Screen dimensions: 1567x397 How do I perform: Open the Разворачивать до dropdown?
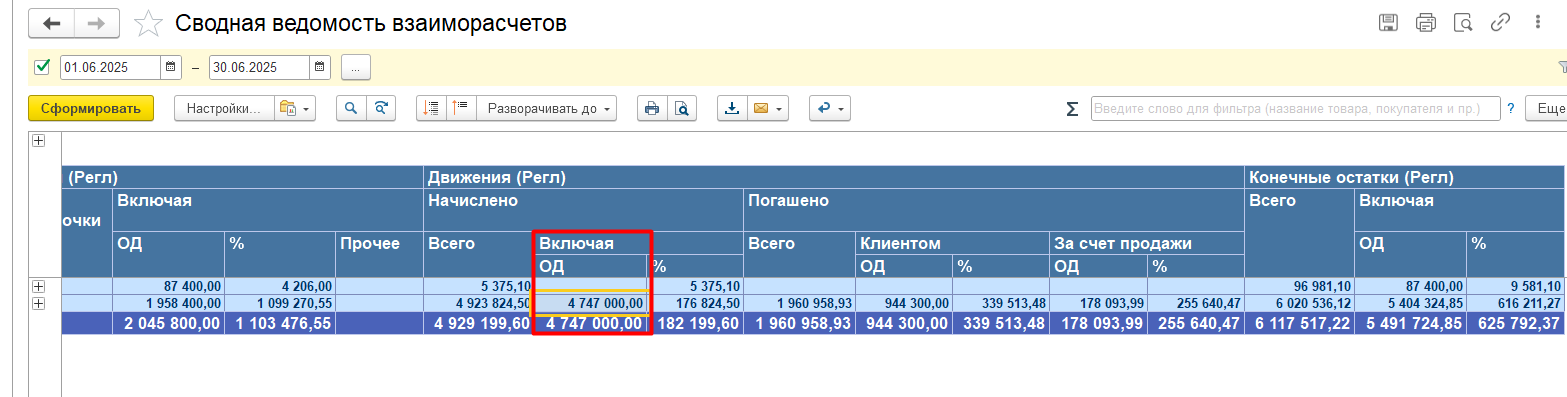pos(546,108)
